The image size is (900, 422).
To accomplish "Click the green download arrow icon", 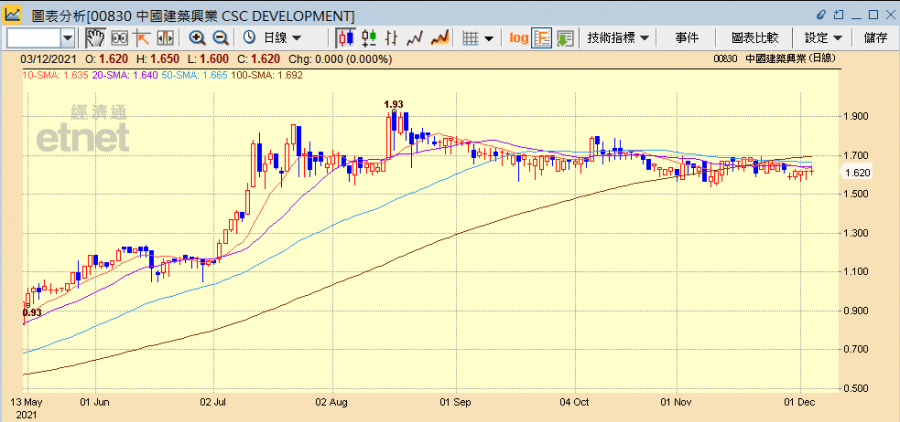I will (565, 38).
